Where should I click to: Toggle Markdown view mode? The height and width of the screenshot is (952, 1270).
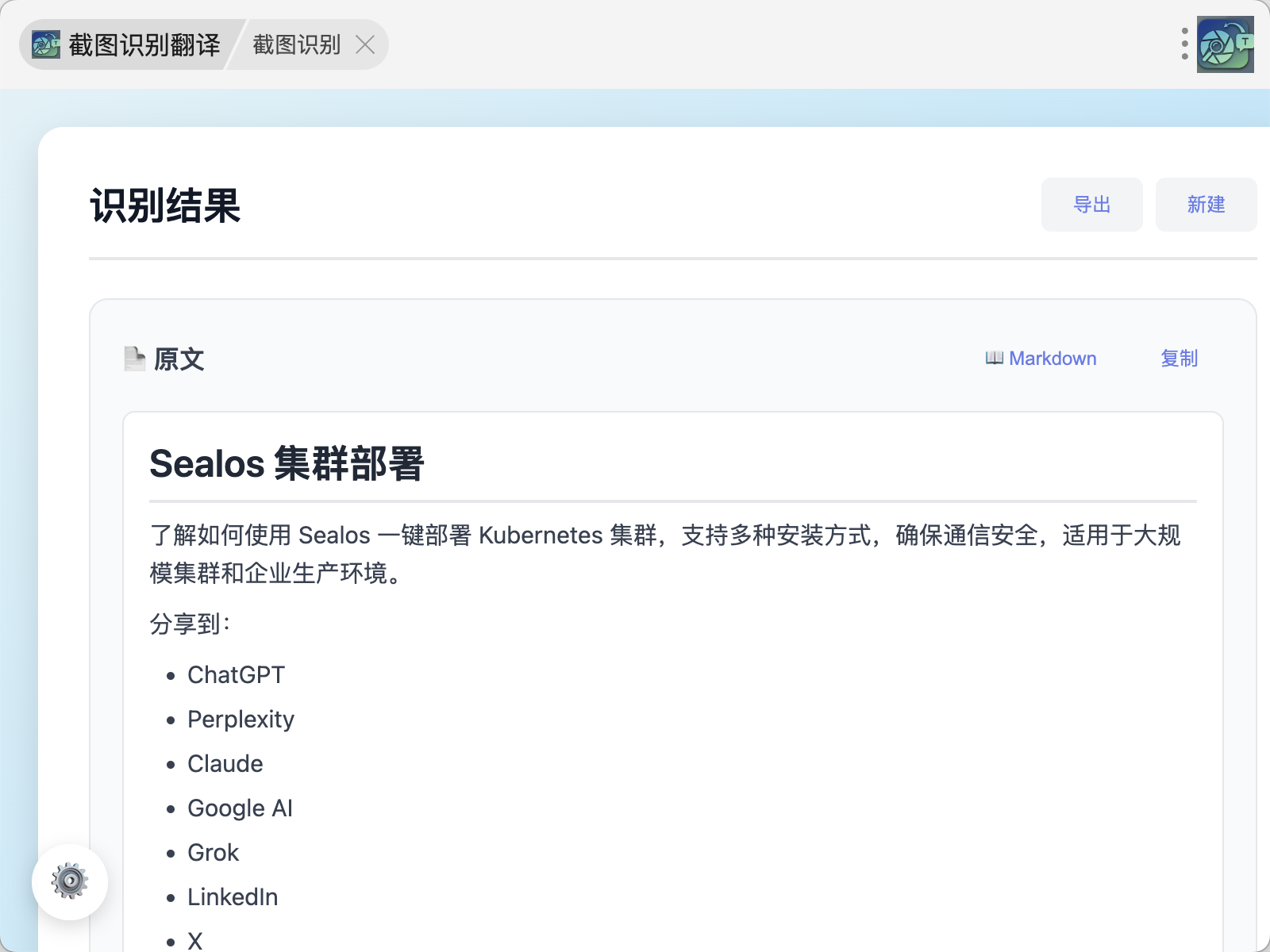pyautogui.click(x=1052, y=359)
